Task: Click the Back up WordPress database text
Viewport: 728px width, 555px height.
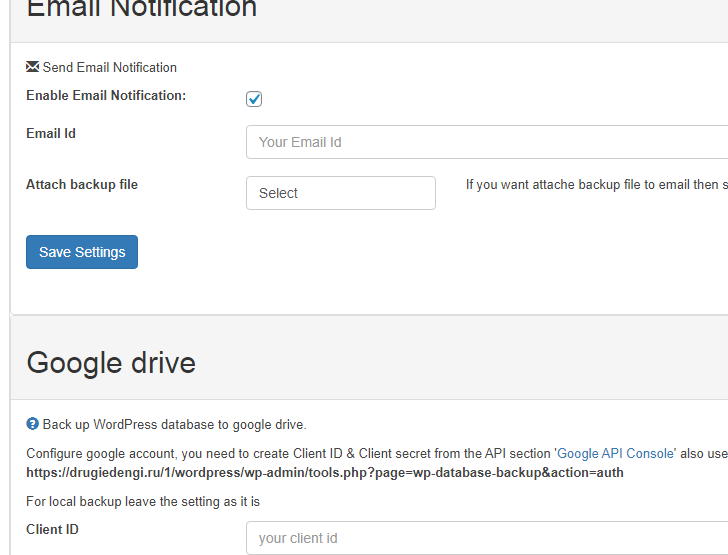Action: 175,424
